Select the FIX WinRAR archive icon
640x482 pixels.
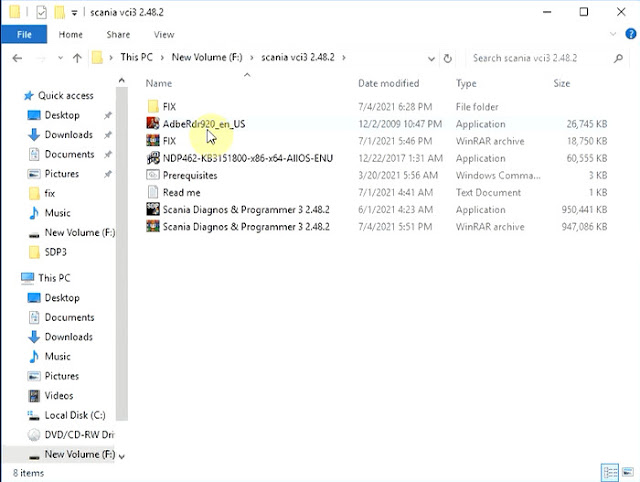(153, 141)
